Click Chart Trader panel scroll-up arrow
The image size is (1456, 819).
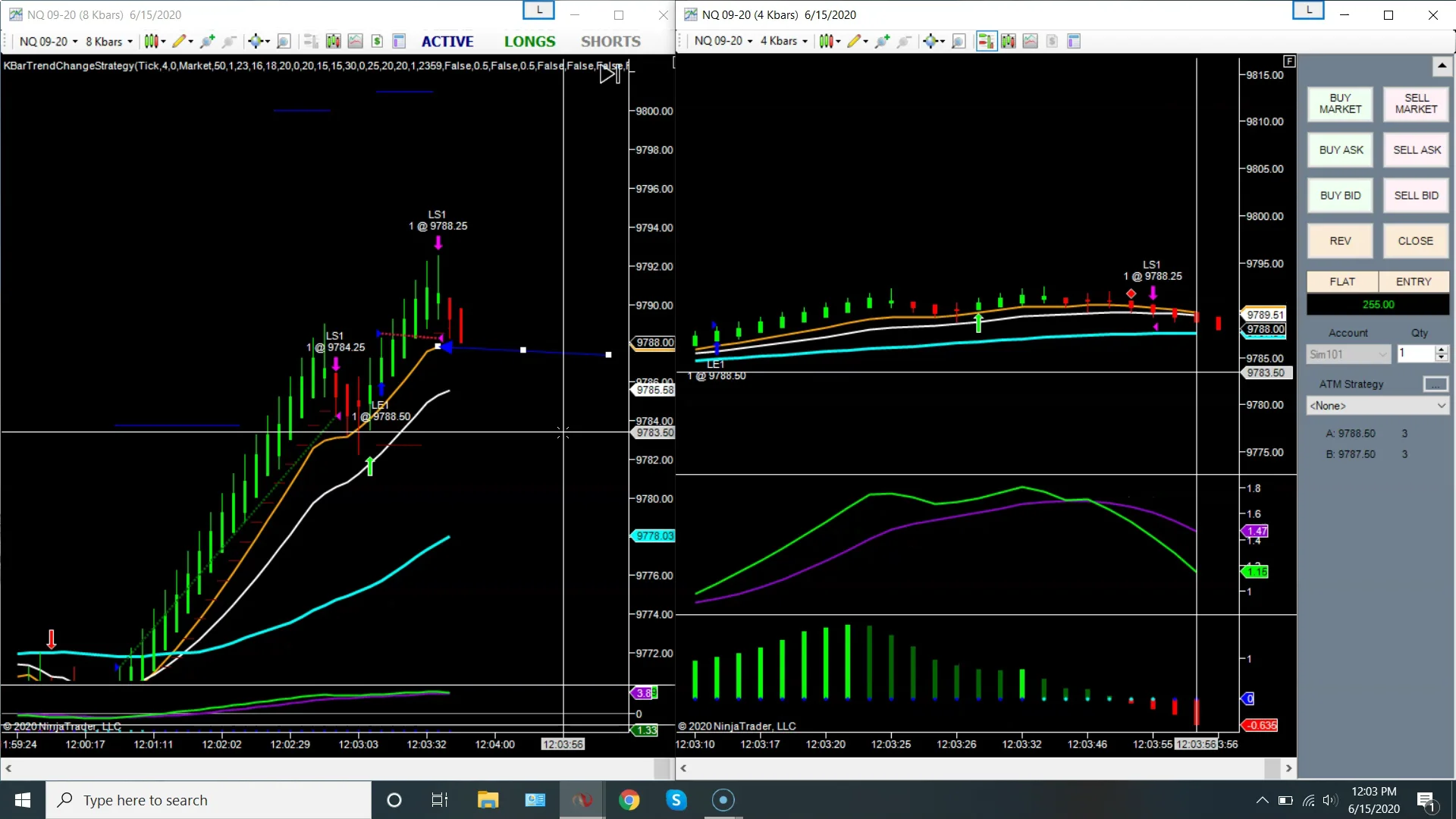[1442, 67]
